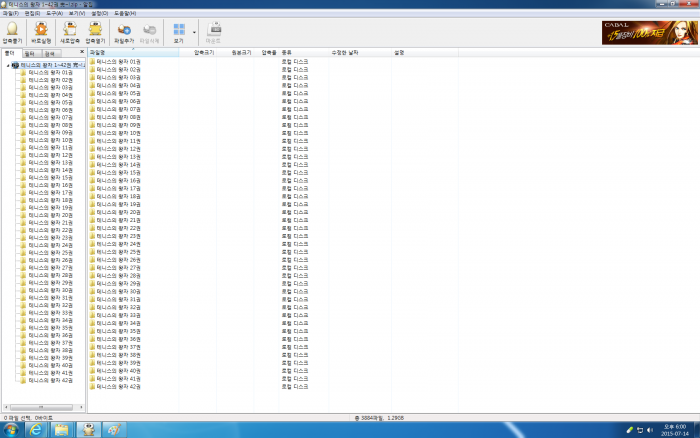This screenshot has height=438, width=700.
Task: Open the 설정(O) menu
Action: pyautogui.click(x=98, y=13)
